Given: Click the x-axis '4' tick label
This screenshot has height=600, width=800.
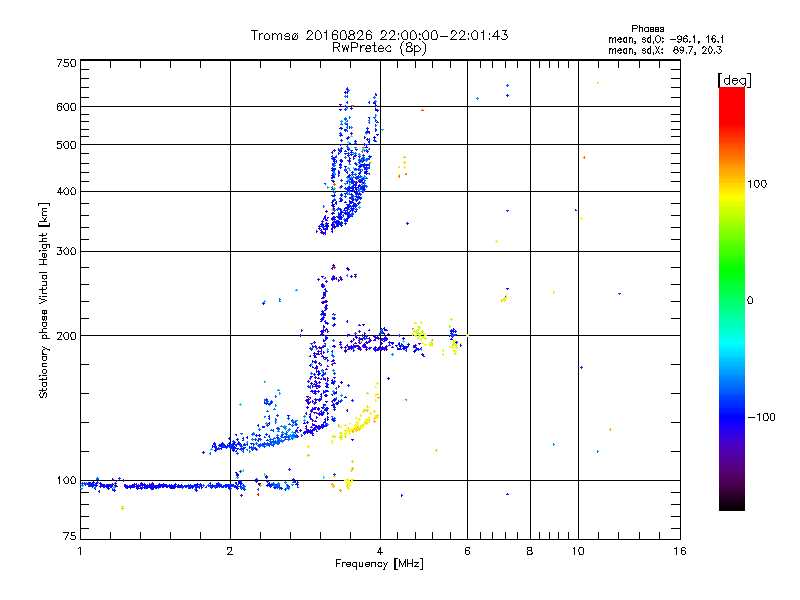Looking at the screenshot, I should click(x=380, y=551).
